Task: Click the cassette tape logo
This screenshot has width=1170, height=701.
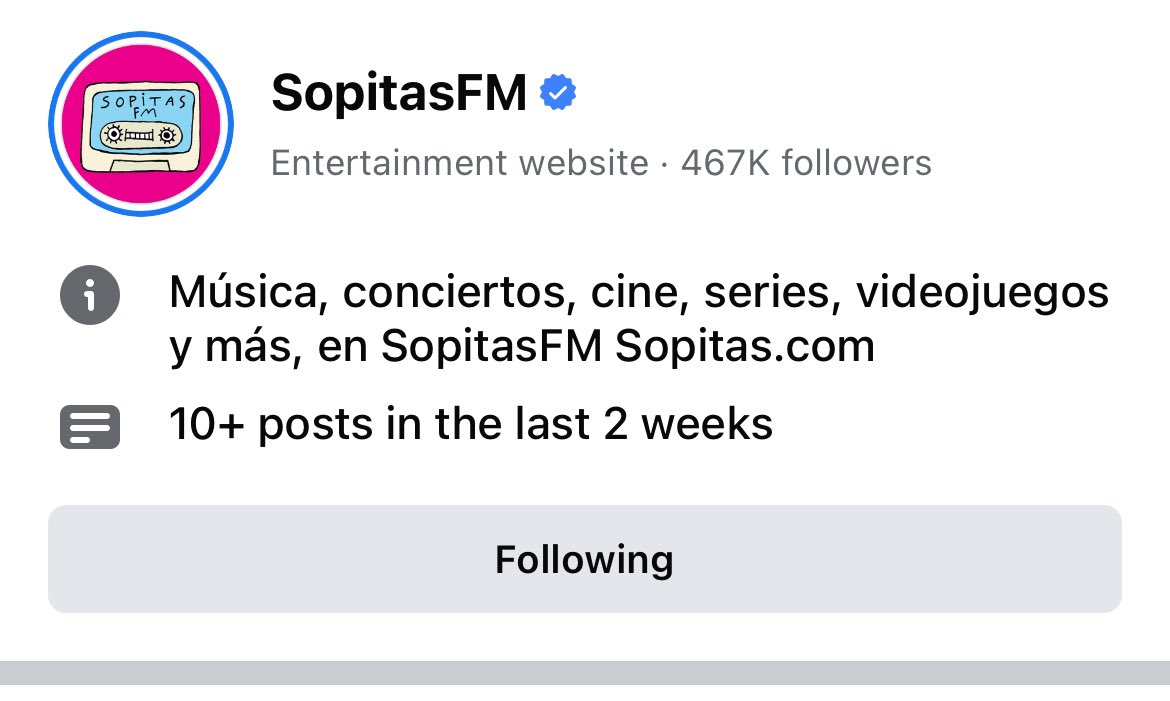Action: (x=141, y=127)
